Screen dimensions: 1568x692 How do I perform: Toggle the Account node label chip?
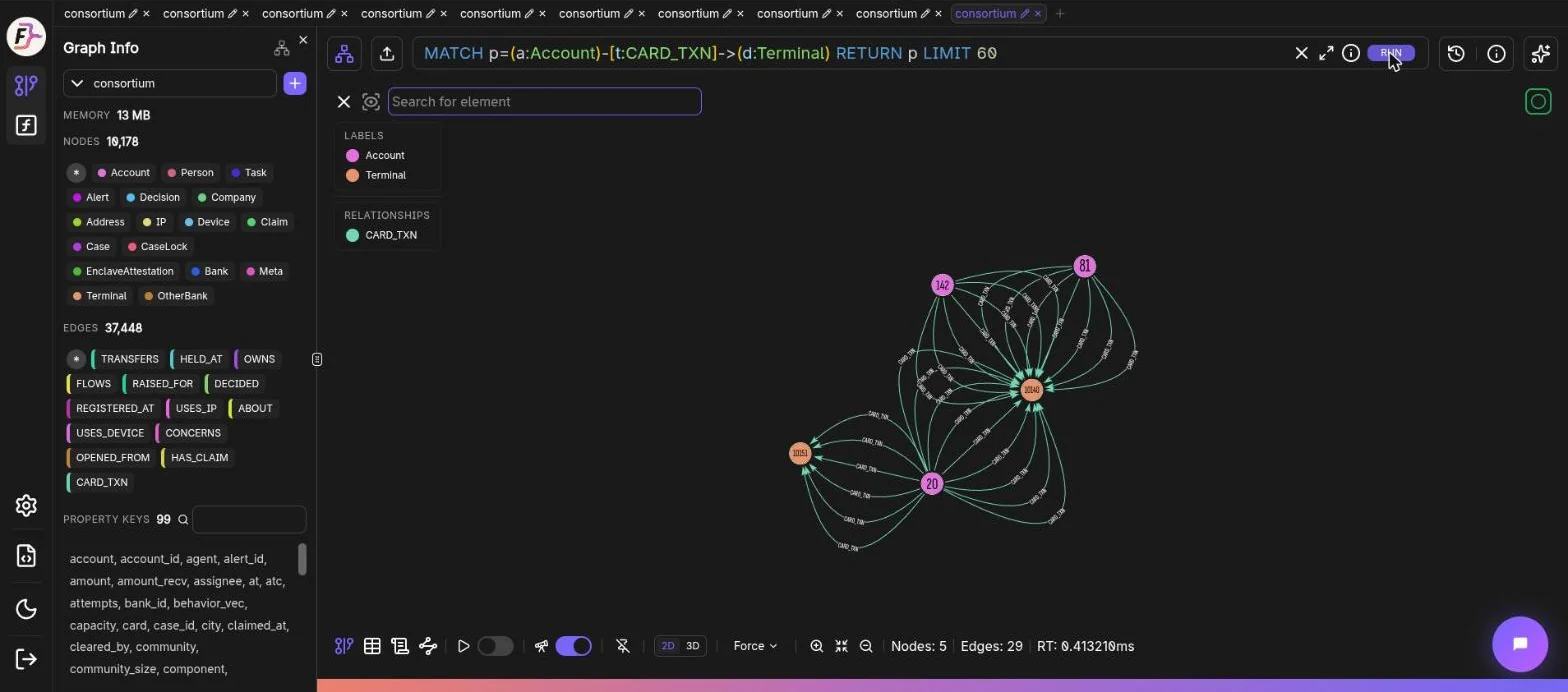123,173
